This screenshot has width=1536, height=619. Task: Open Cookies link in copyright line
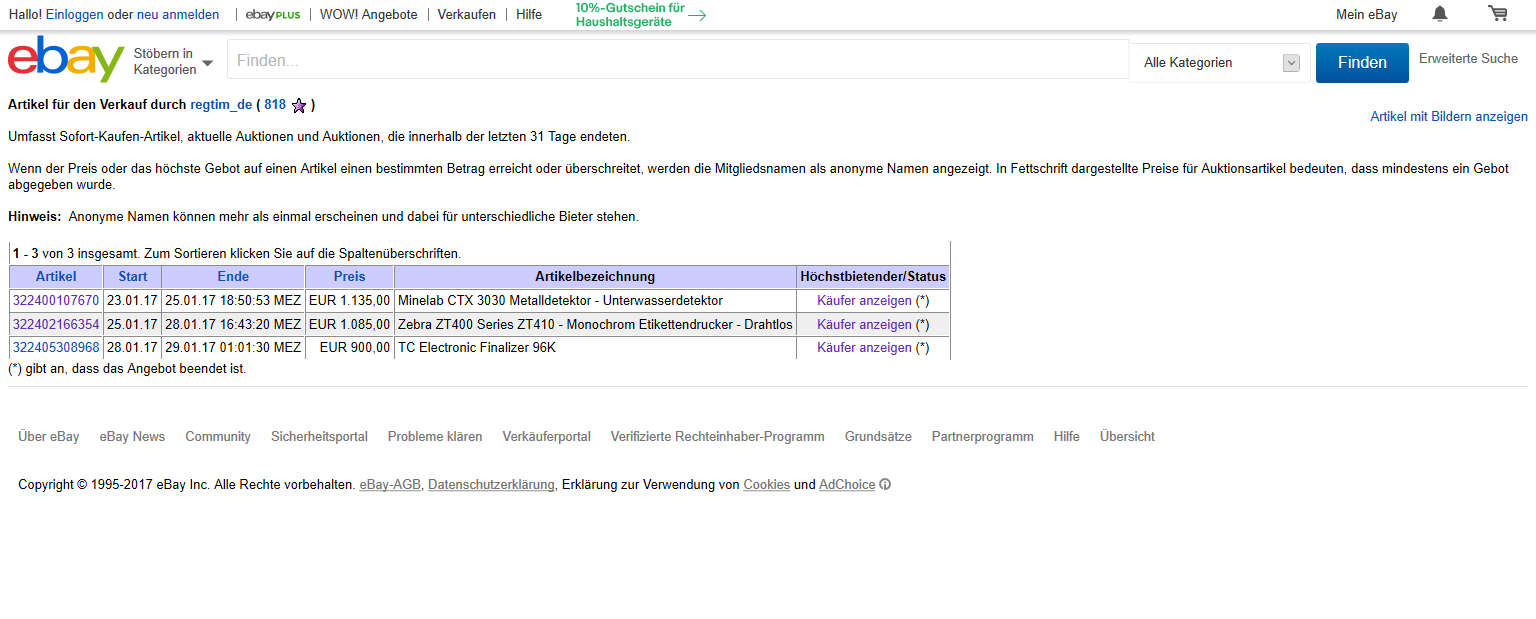(x=767, y=485)
